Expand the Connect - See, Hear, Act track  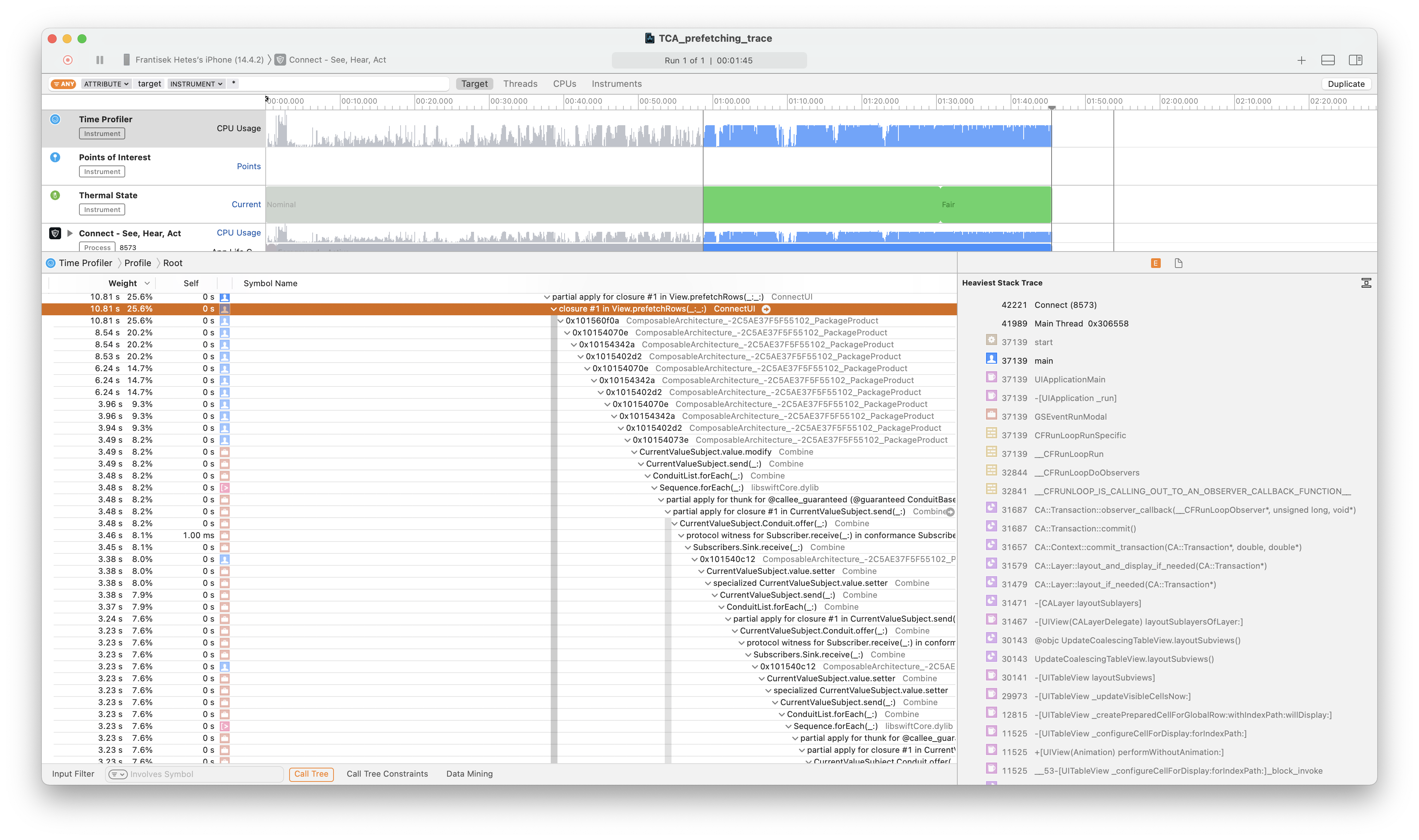tap(70, 233)
